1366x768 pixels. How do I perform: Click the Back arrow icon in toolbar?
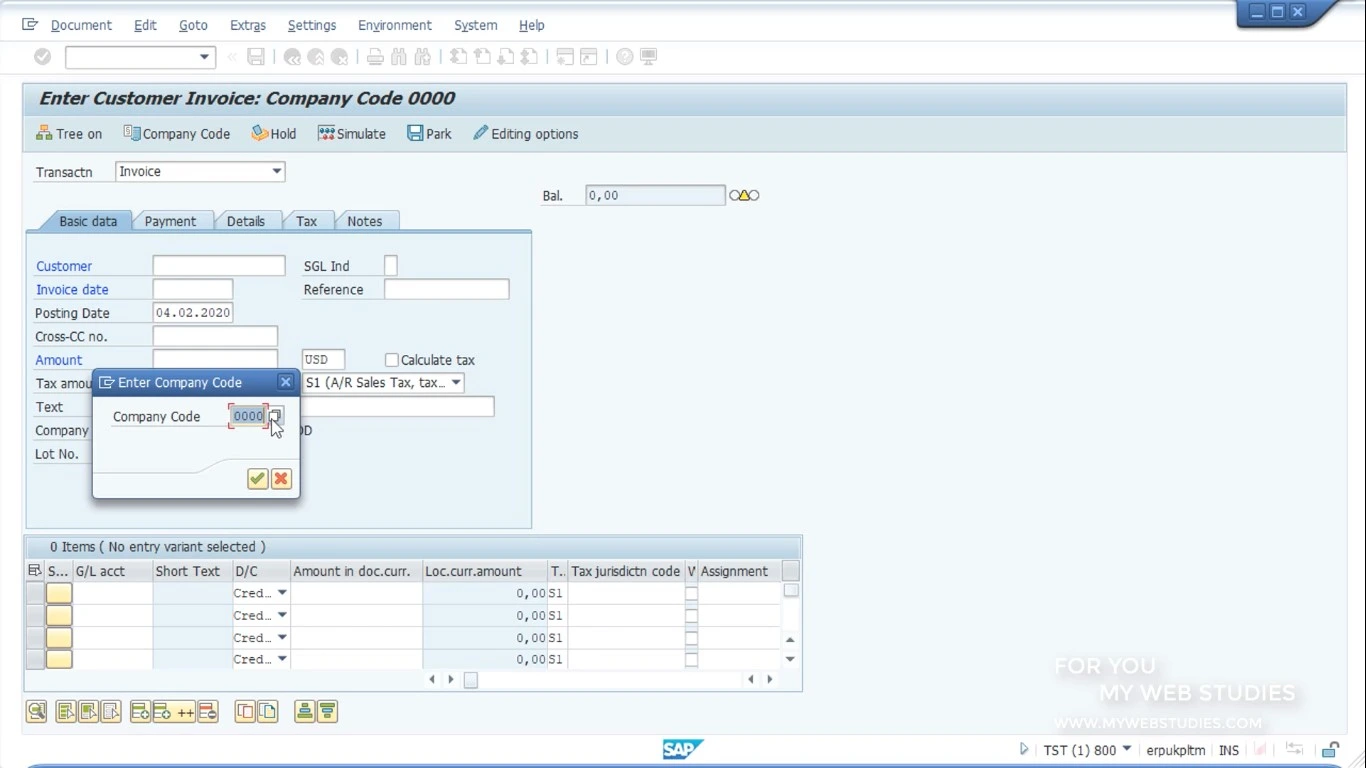pyautogui.click(x=292, y=57)
